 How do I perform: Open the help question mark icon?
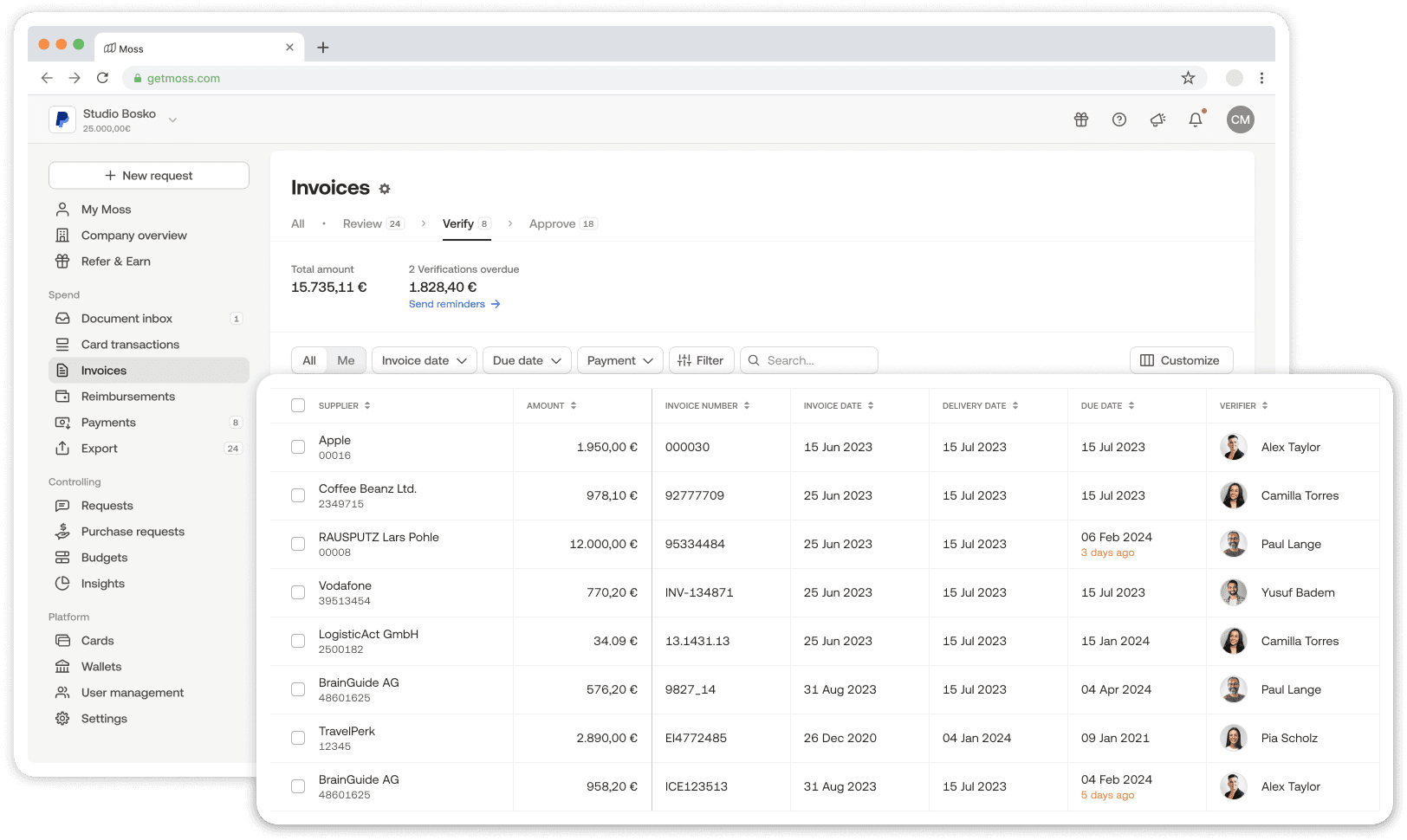[x=1119, y=120]
